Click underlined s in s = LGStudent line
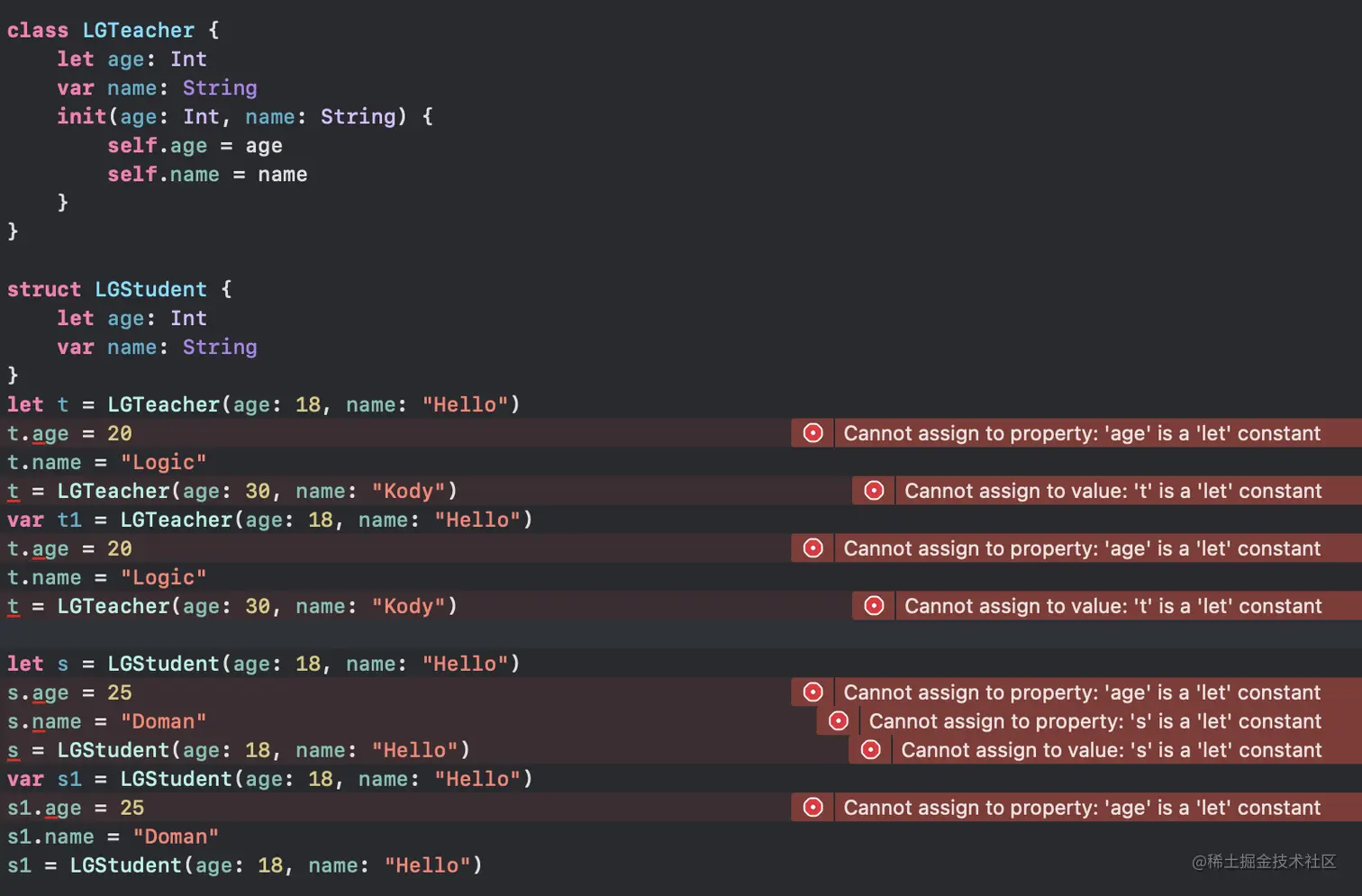The width and height of the screenshot is (1362, 896). tap(13, 751)
